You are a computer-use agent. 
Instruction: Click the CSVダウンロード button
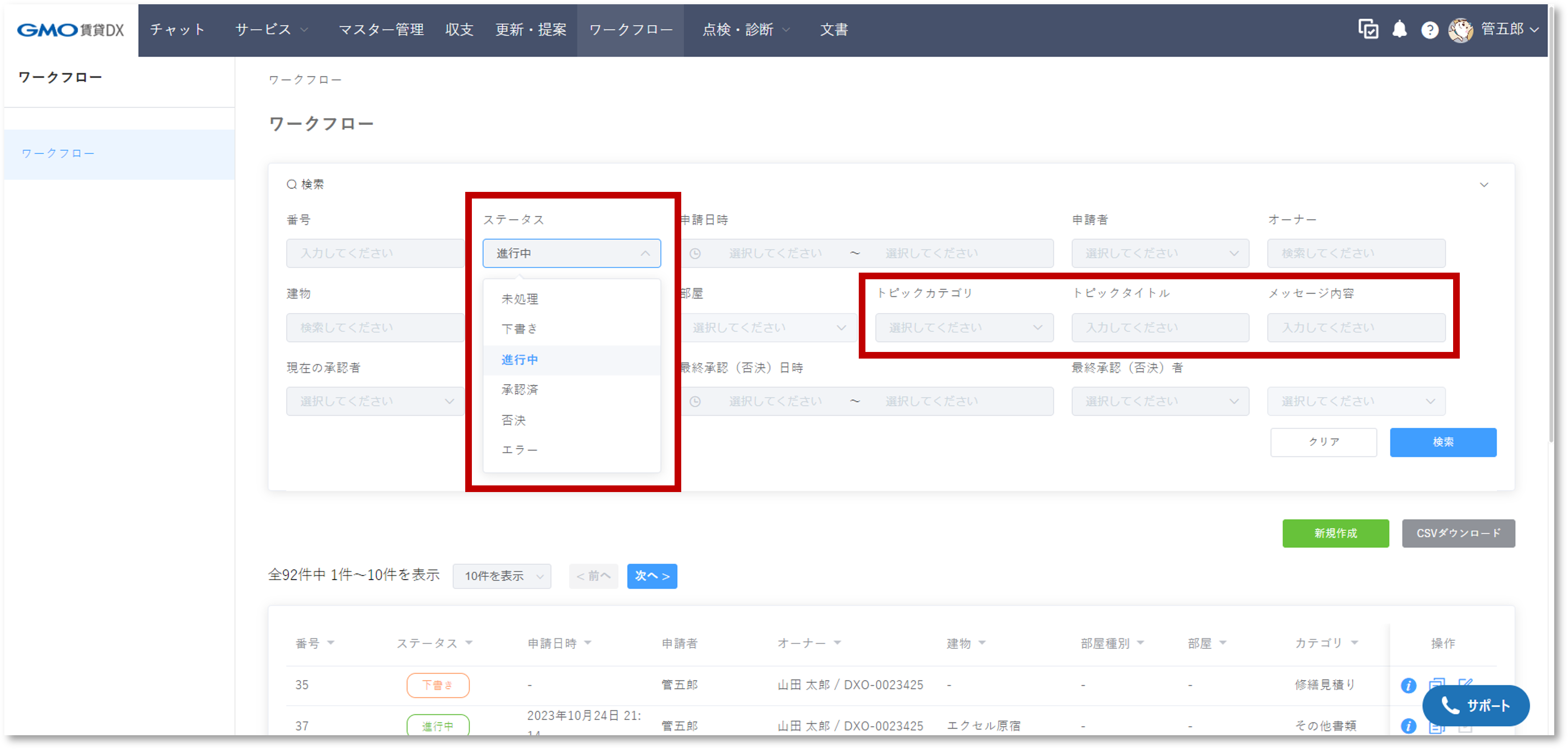tap(1458, 533)
